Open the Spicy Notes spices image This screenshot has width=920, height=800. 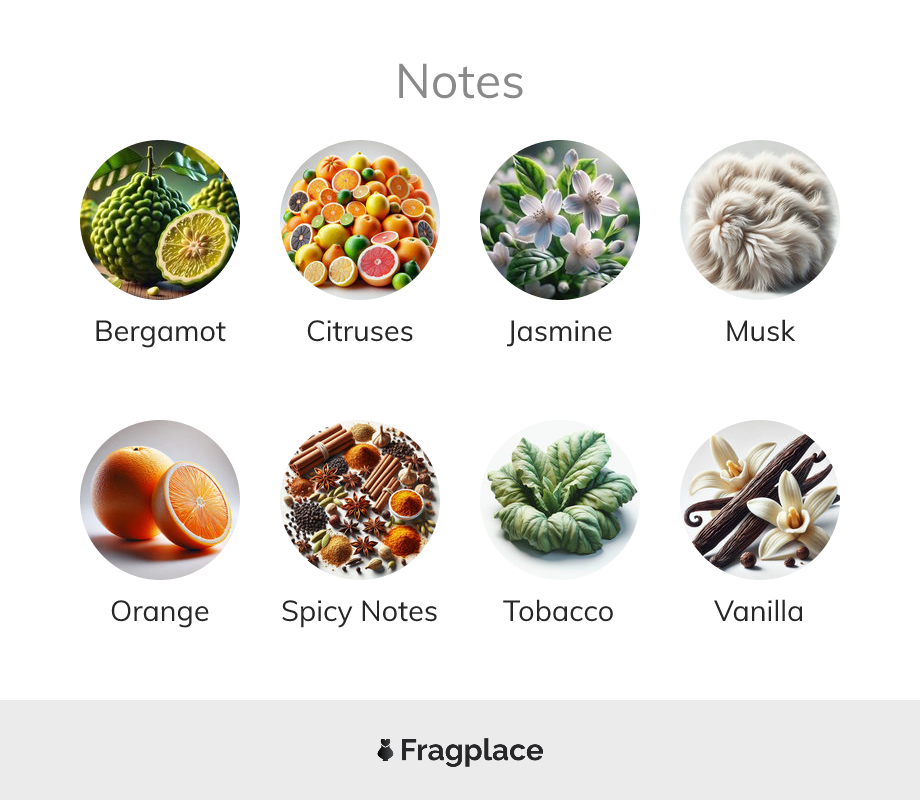360,500
